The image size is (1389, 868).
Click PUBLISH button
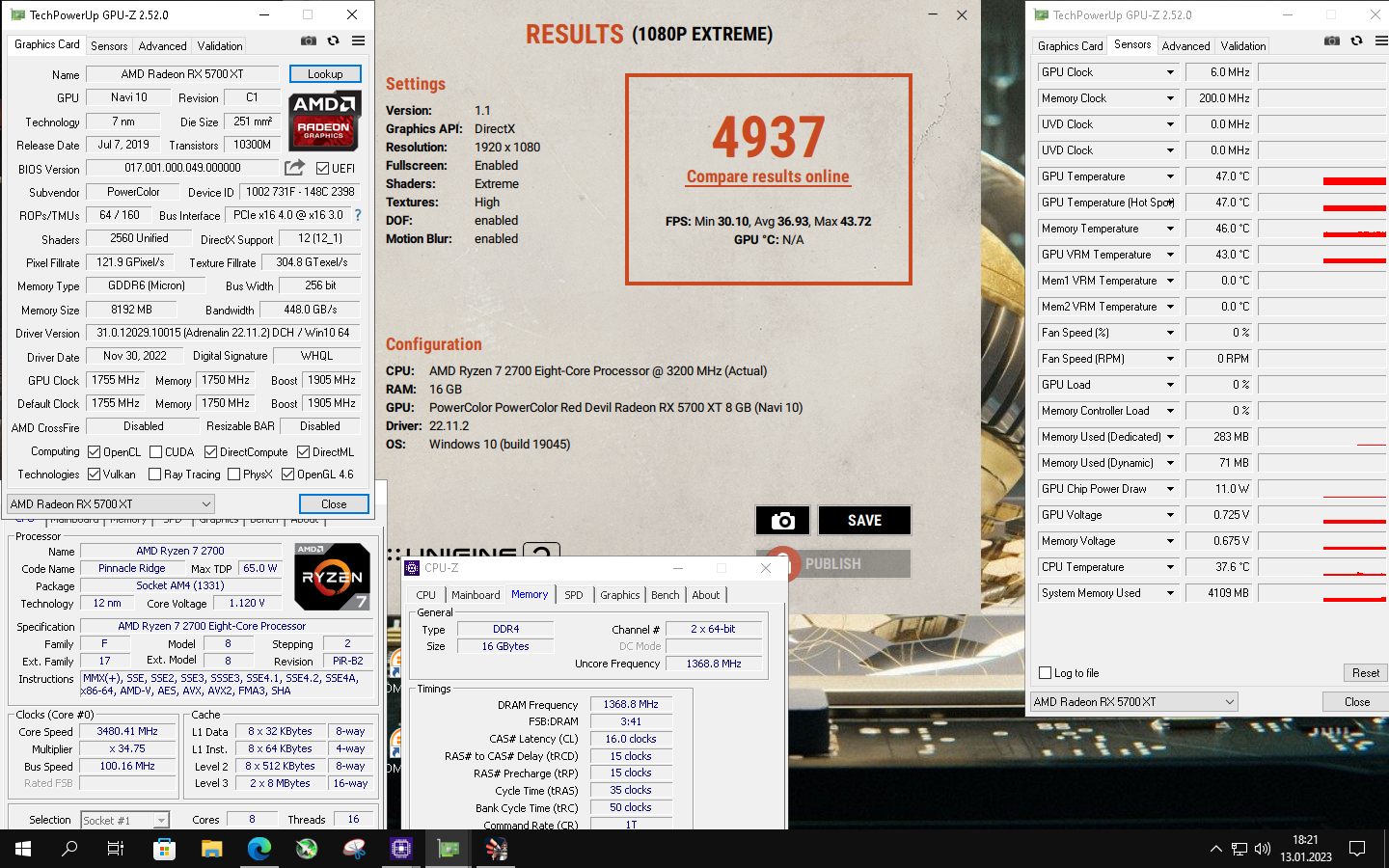(833, 563)
